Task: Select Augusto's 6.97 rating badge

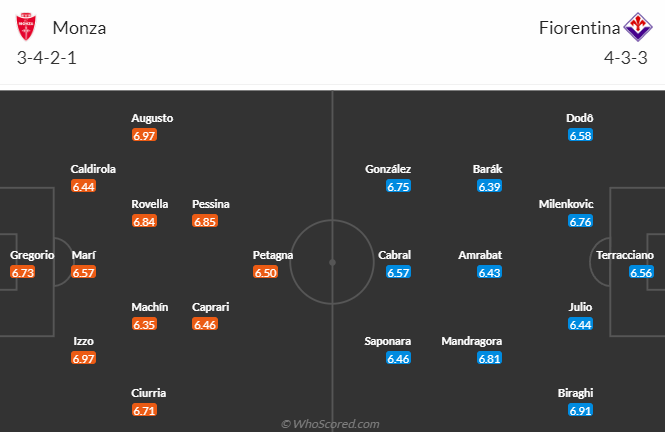Action: pyautogui.click(x=145, y=135)
